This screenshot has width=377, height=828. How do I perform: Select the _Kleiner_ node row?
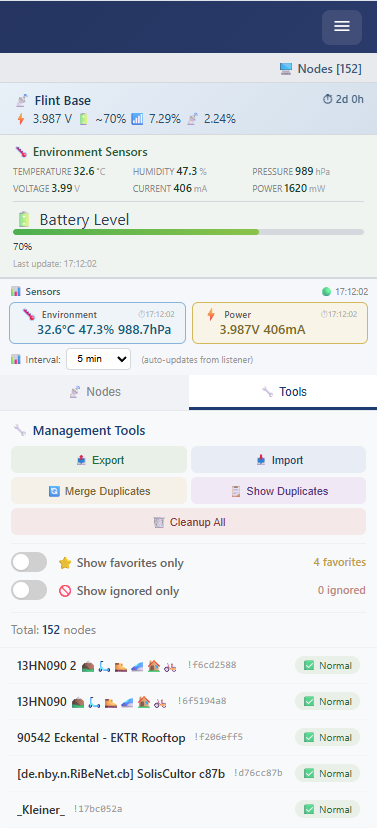pos(188,810)
